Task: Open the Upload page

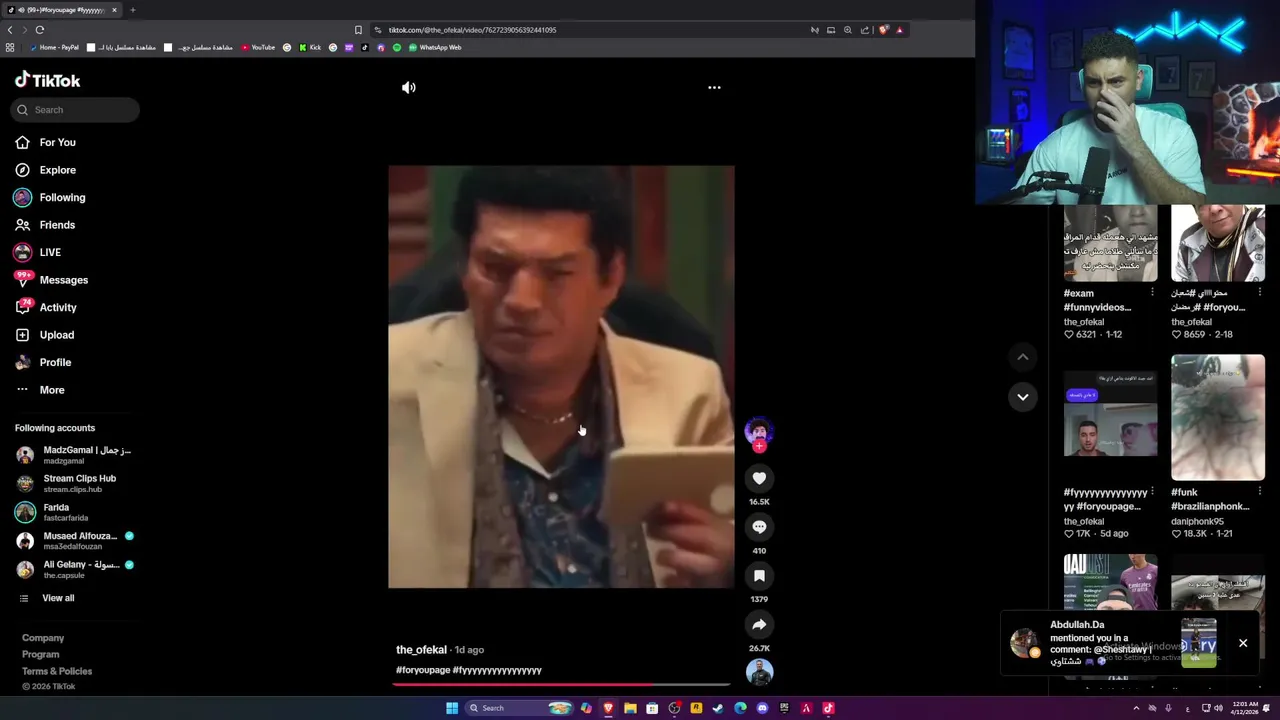Action: coord(45,335)
